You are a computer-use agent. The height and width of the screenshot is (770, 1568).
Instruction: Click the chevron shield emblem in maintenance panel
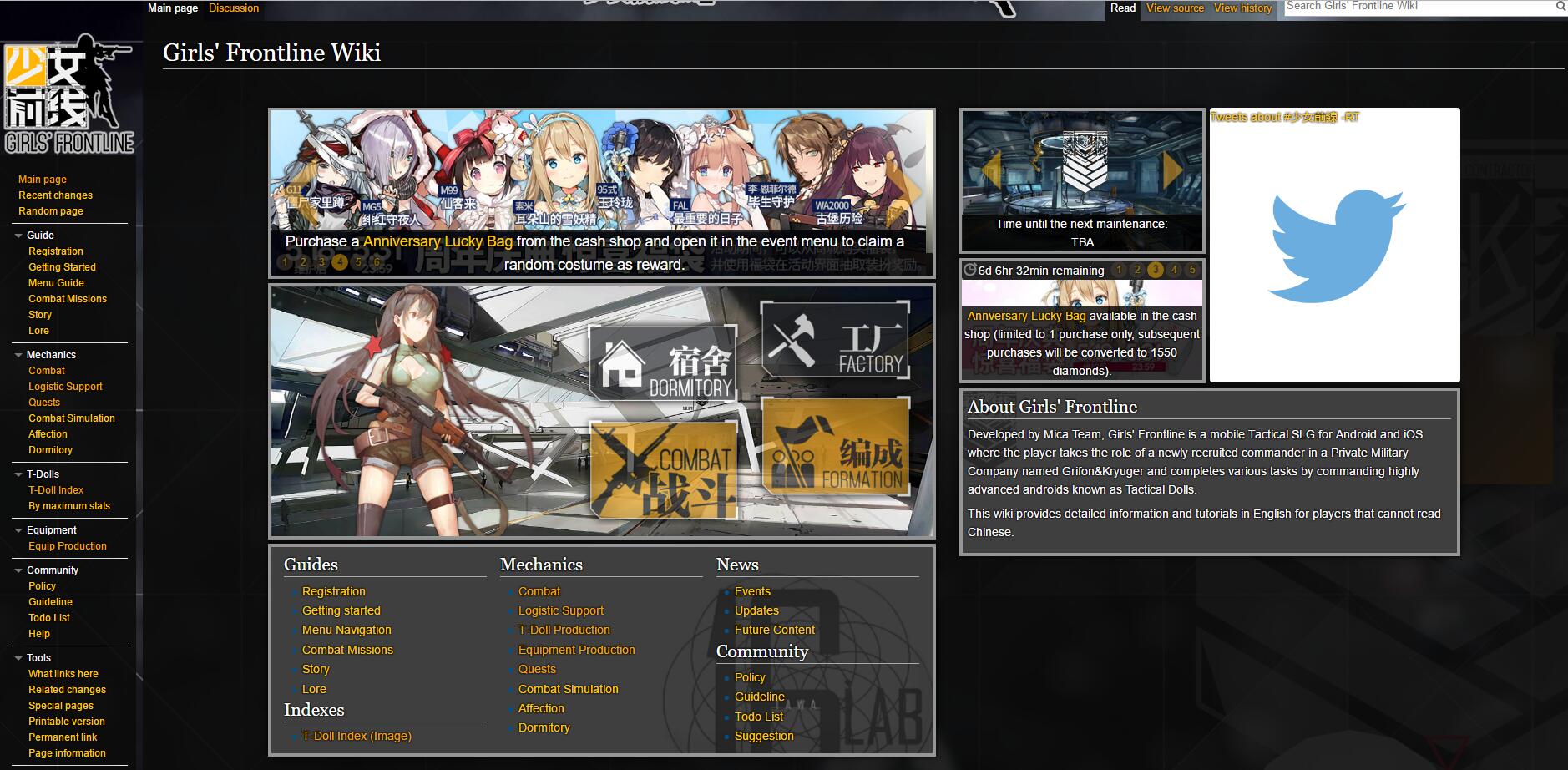tap(1084, 163)
